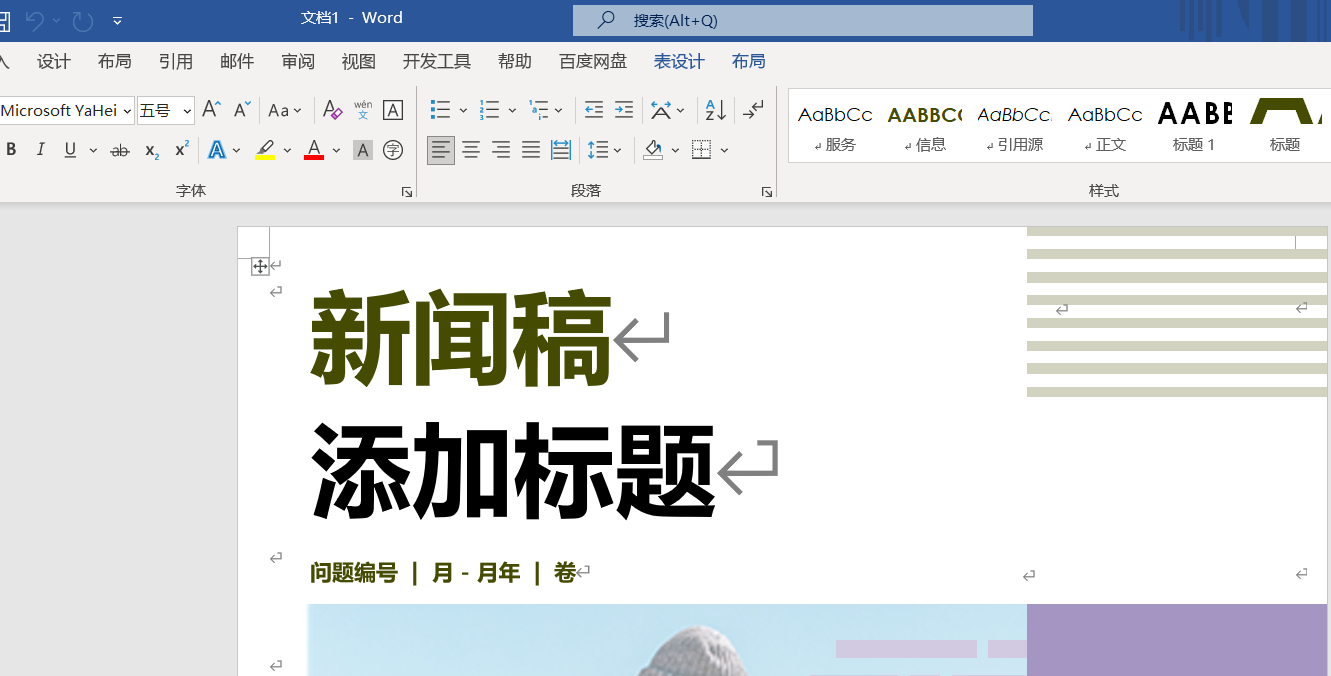Screen dimensions: 1331x676
Task: Open font dialog launcher in 字体 group
Action: pos(407,191)
